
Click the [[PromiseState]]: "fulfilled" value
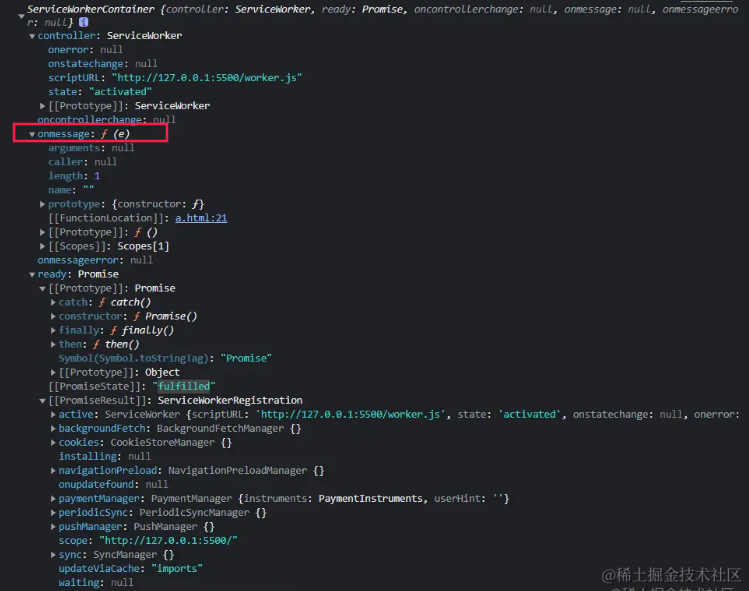coord(184,386)
